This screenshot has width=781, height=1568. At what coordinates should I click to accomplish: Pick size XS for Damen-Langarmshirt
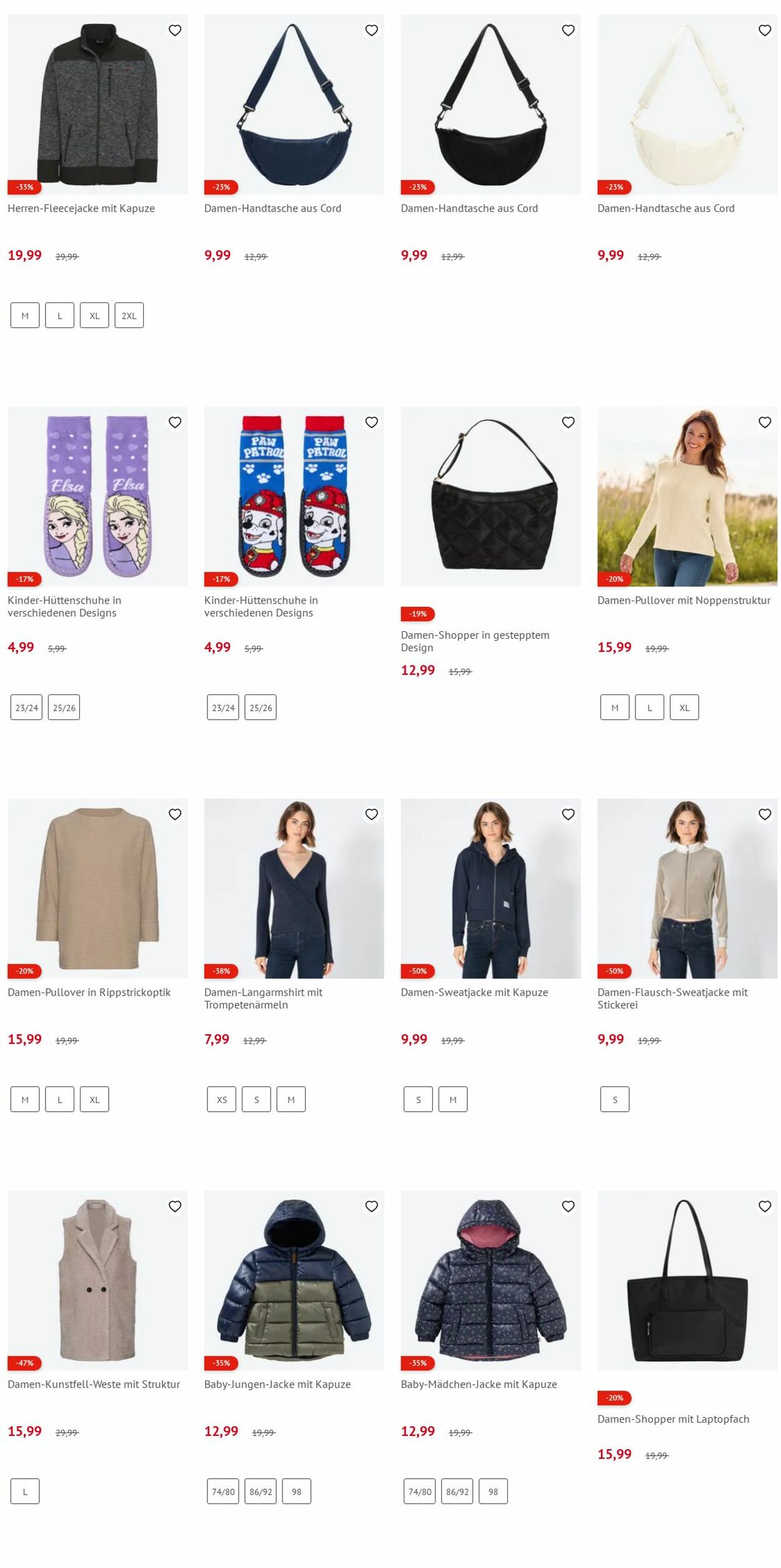[222, 1099]
